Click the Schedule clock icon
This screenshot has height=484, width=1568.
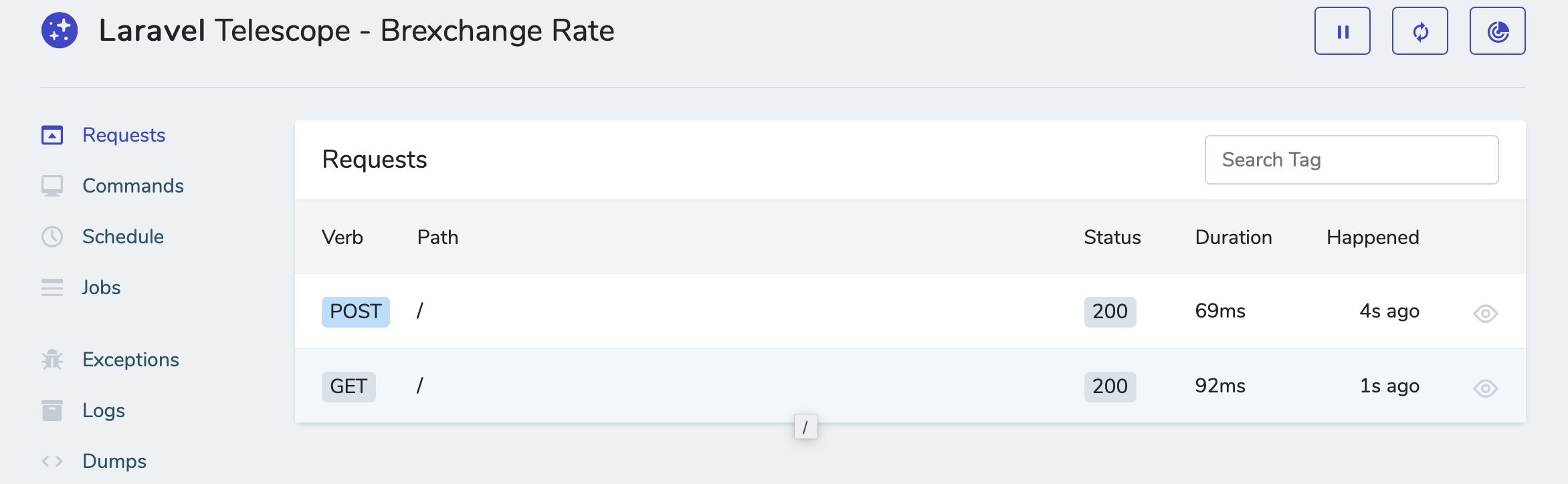pyautogui.click(x=52, y=237)
